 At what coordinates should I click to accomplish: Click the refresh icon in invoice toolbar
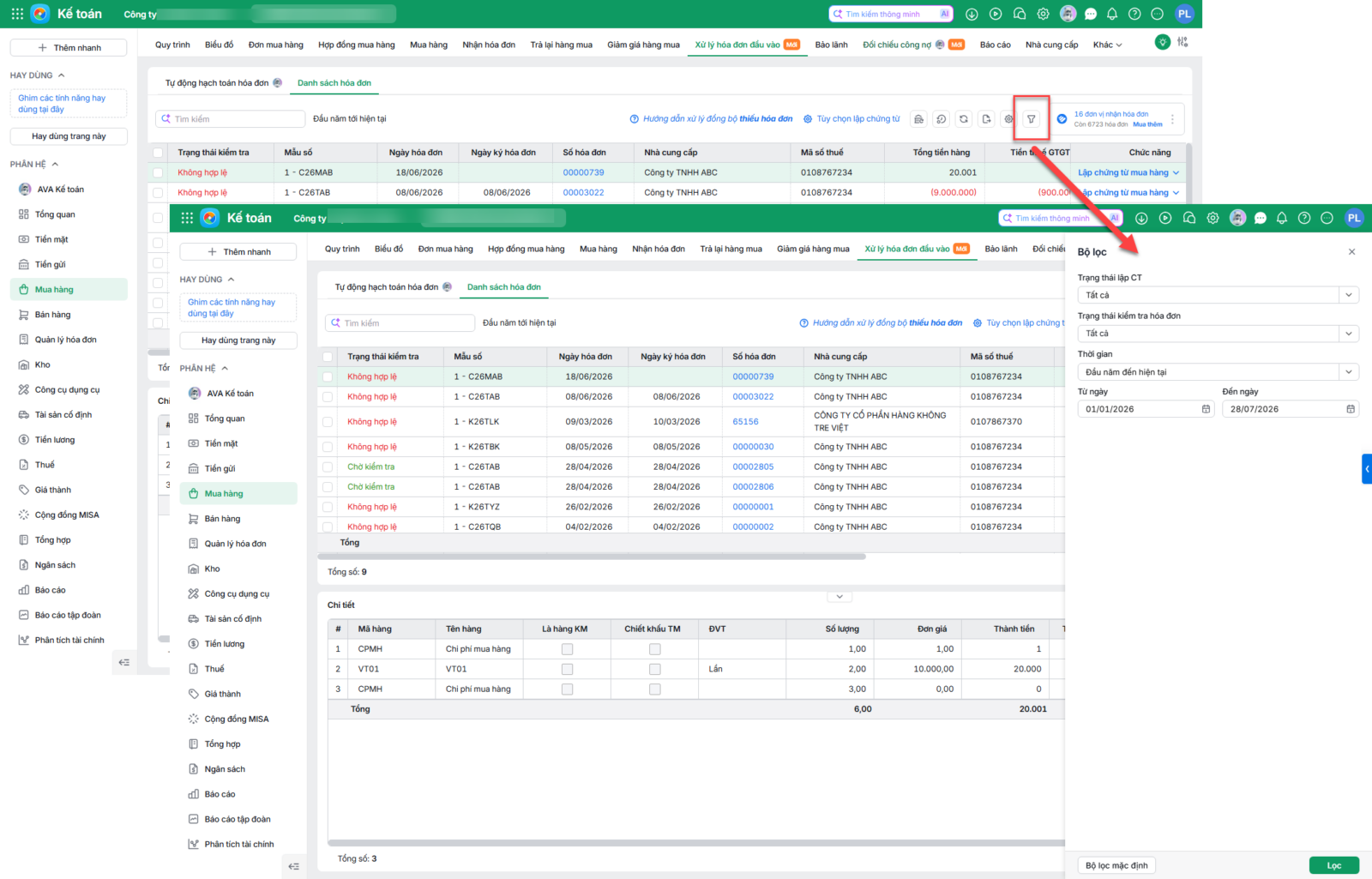[964, 119]
